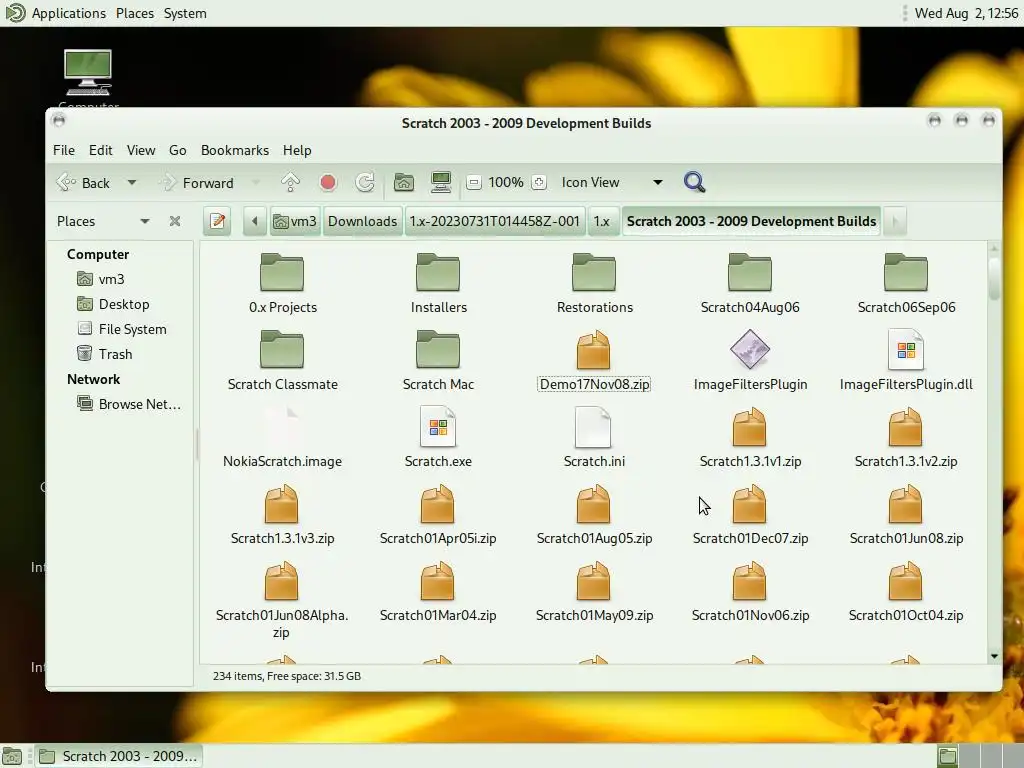Select the Scratch04Aug06 folder
Viewport: 1024px width, 768px height.
click(750, 283)
